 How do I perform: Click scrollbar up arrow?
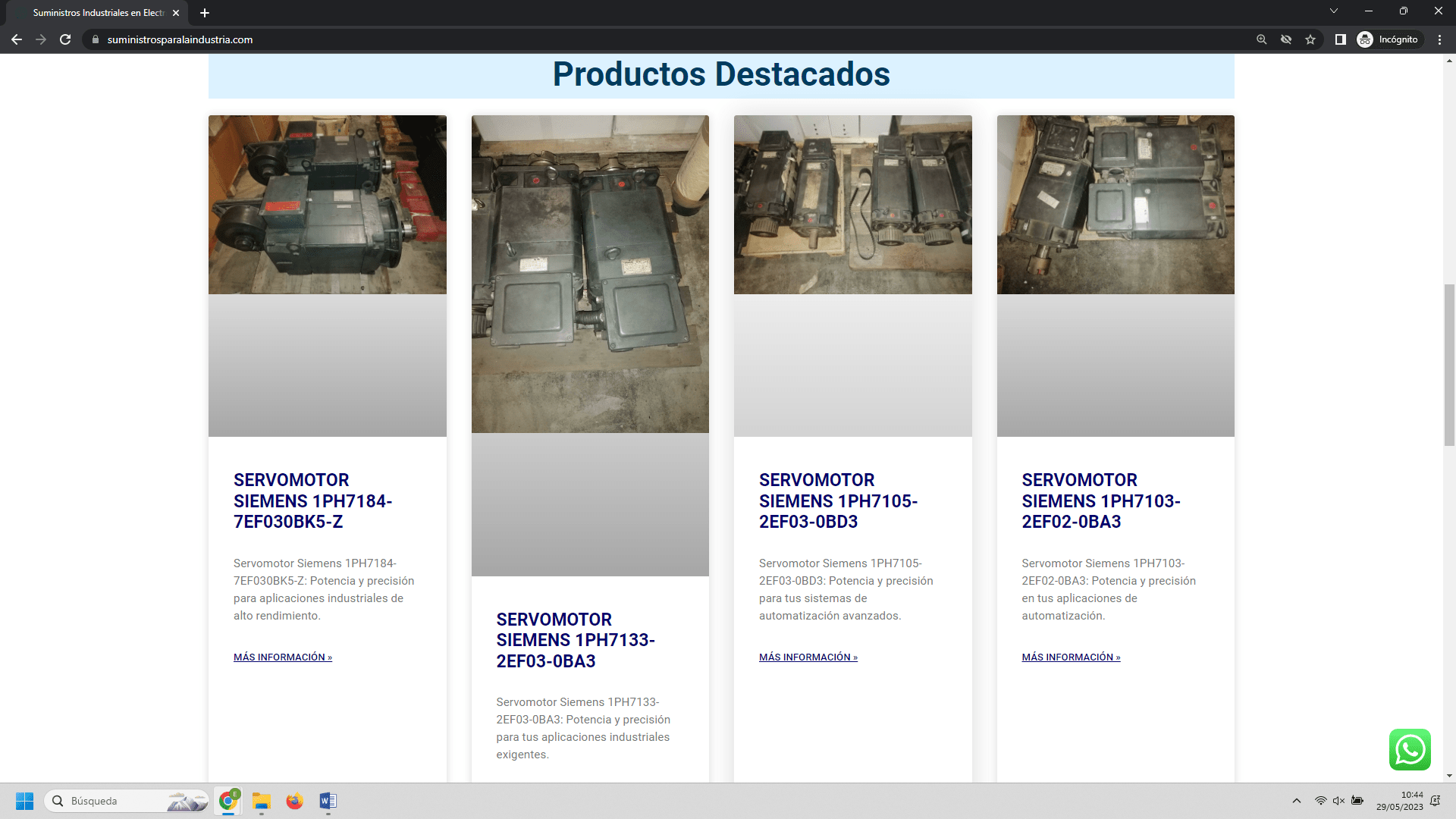(1449, 60)
